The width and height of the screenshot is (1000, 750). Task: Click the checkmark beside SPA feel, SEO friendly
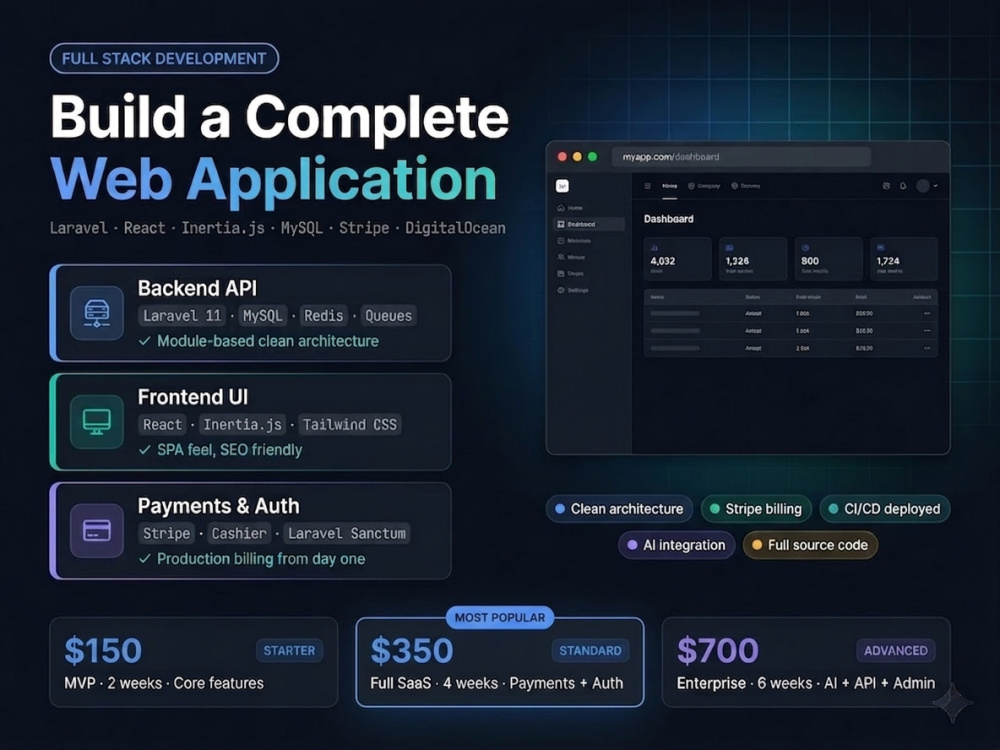[x=145, y=450]
